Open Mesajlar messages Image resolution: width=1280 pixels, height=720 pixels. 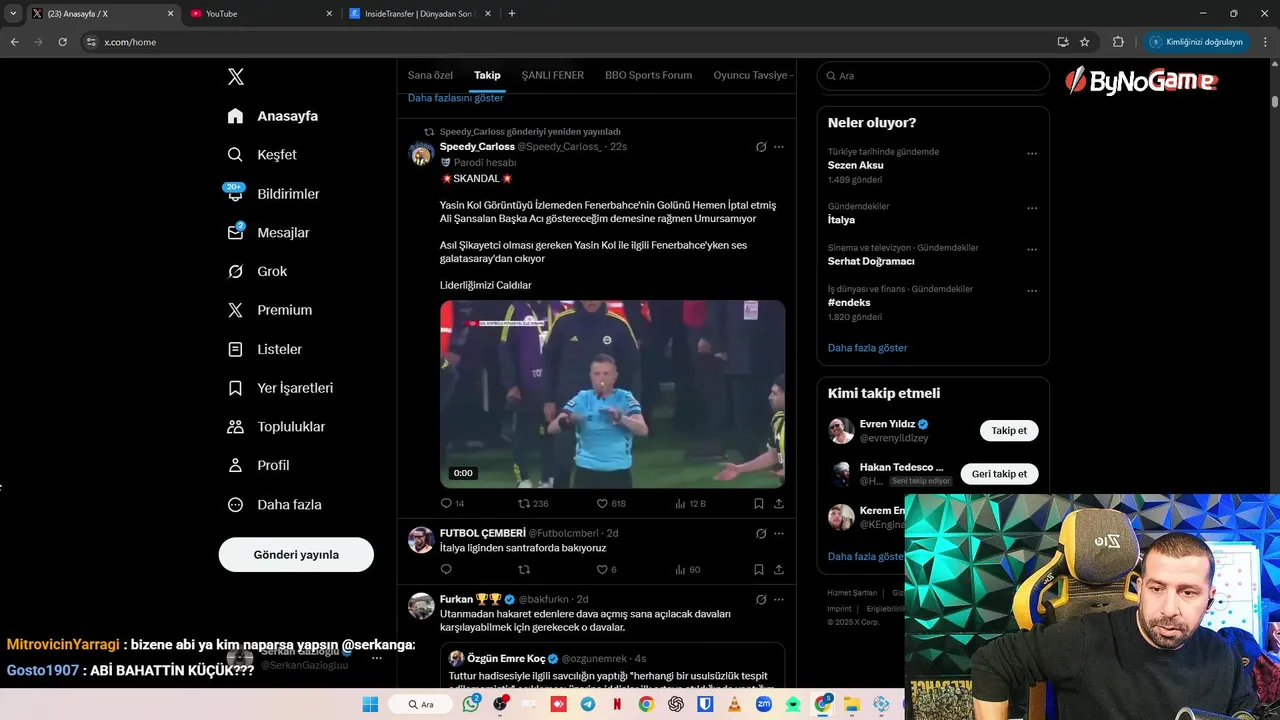268,232
